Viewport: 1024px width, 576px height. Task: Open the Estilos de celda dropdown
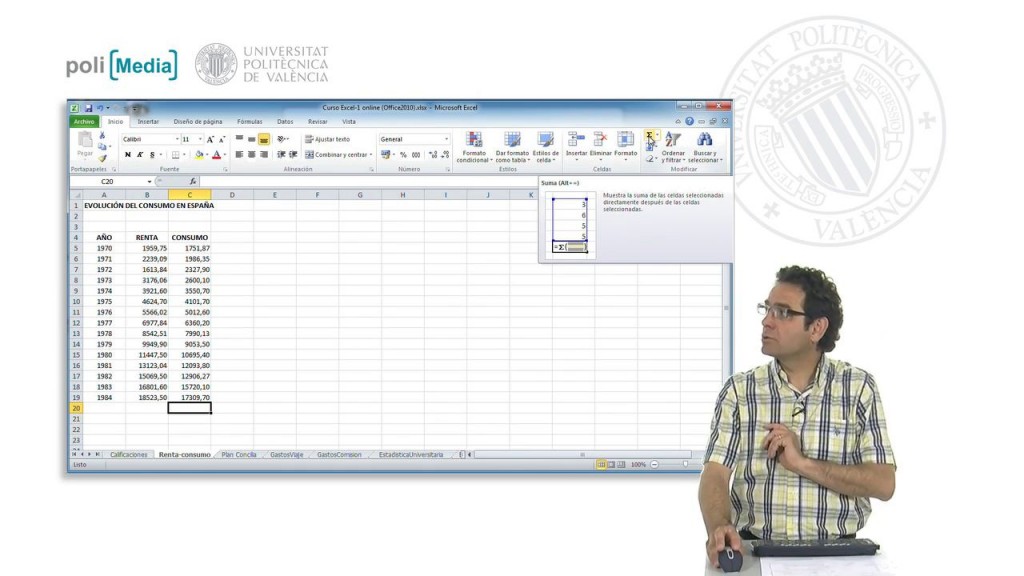[x=545, y=147]
